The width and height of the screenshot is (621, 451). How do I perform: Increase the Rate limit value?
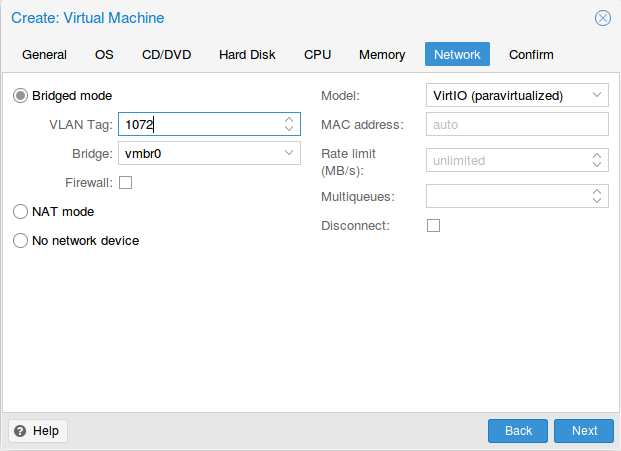click(x=597, y=156)
